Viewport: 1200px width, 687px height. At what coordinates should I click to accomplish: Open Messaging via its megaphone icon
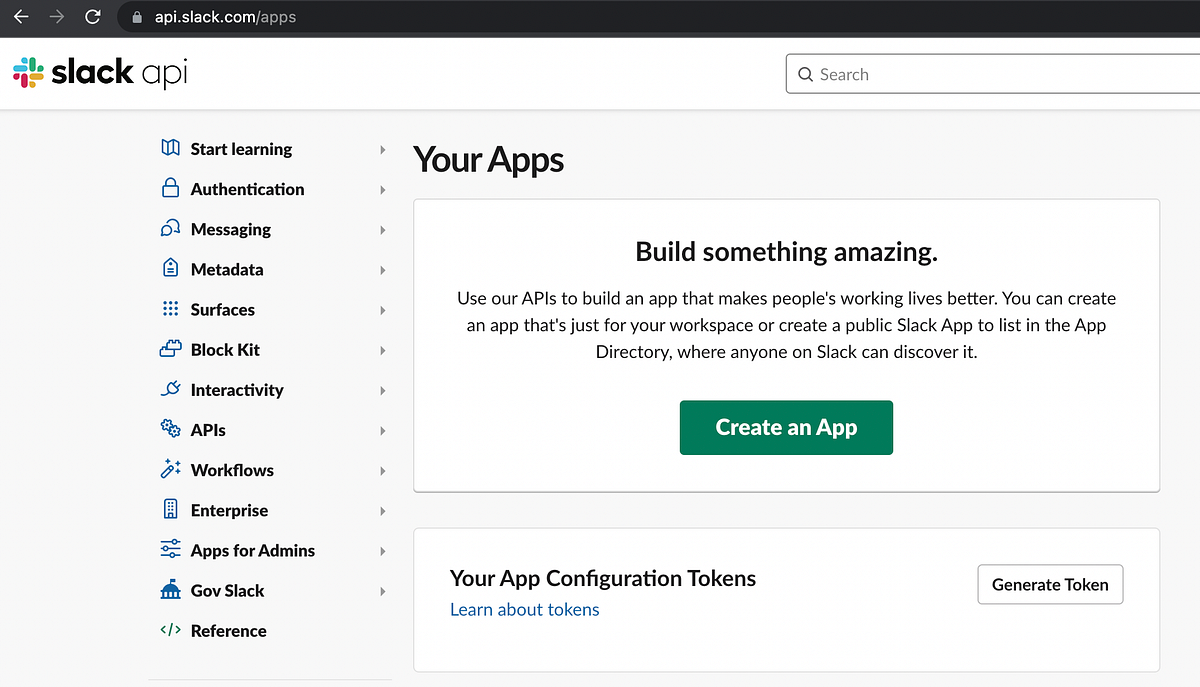(170, 229)
